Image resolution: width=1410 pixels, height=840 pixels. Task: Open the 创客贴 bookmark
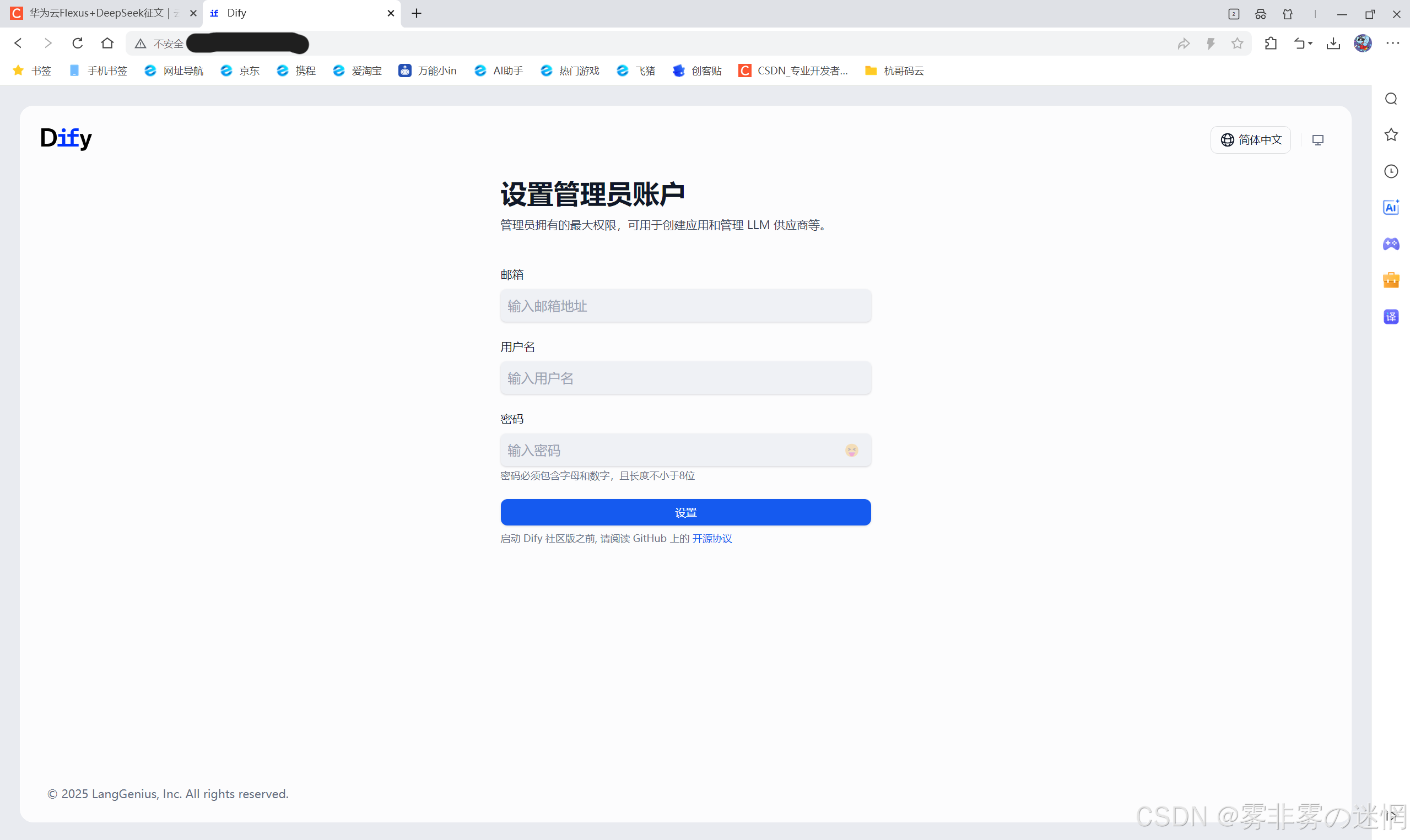(x=697, y=71)
